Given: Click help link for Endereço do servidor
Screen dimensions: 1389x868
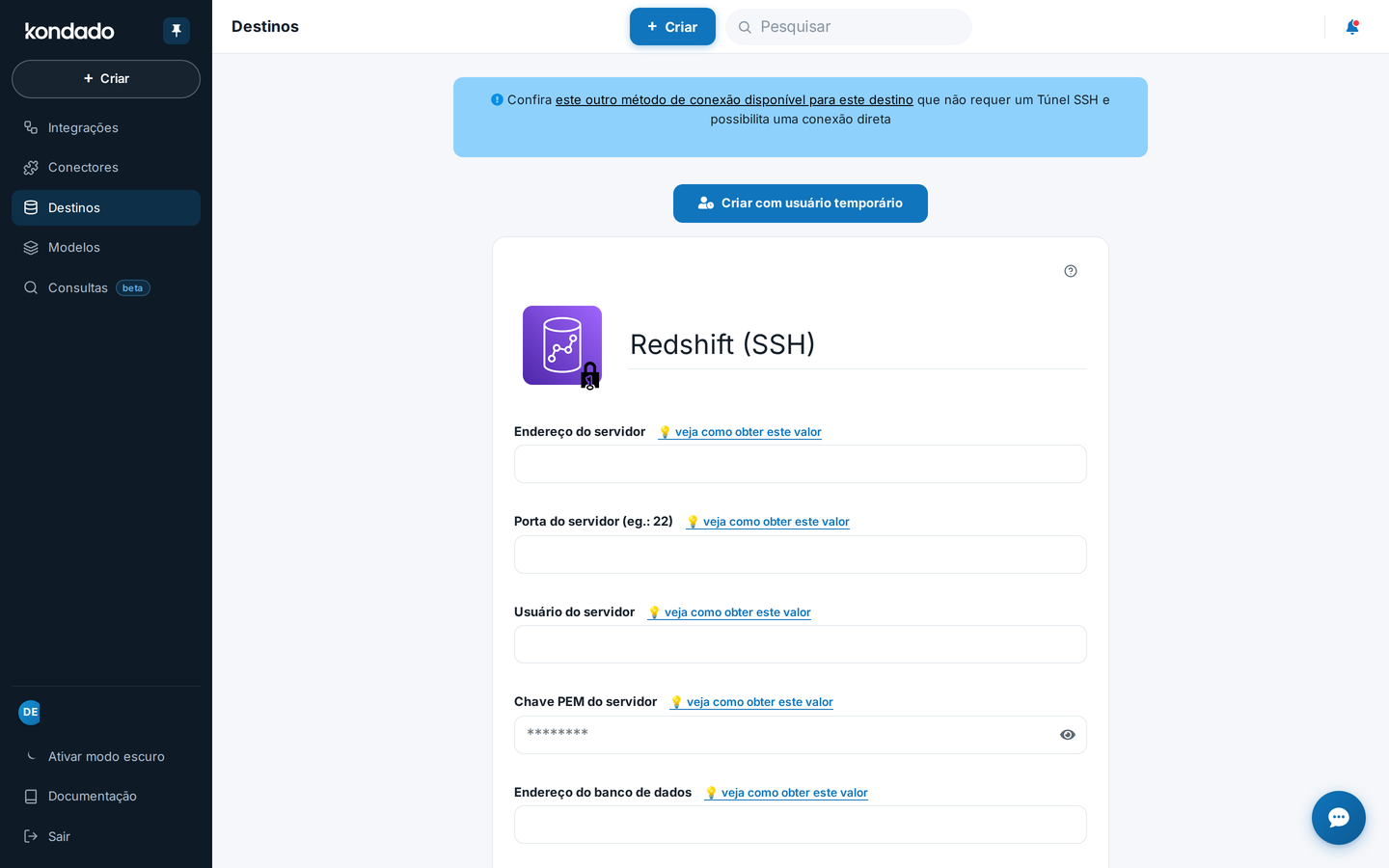Looking at the screenshot, I should point(740,432).
